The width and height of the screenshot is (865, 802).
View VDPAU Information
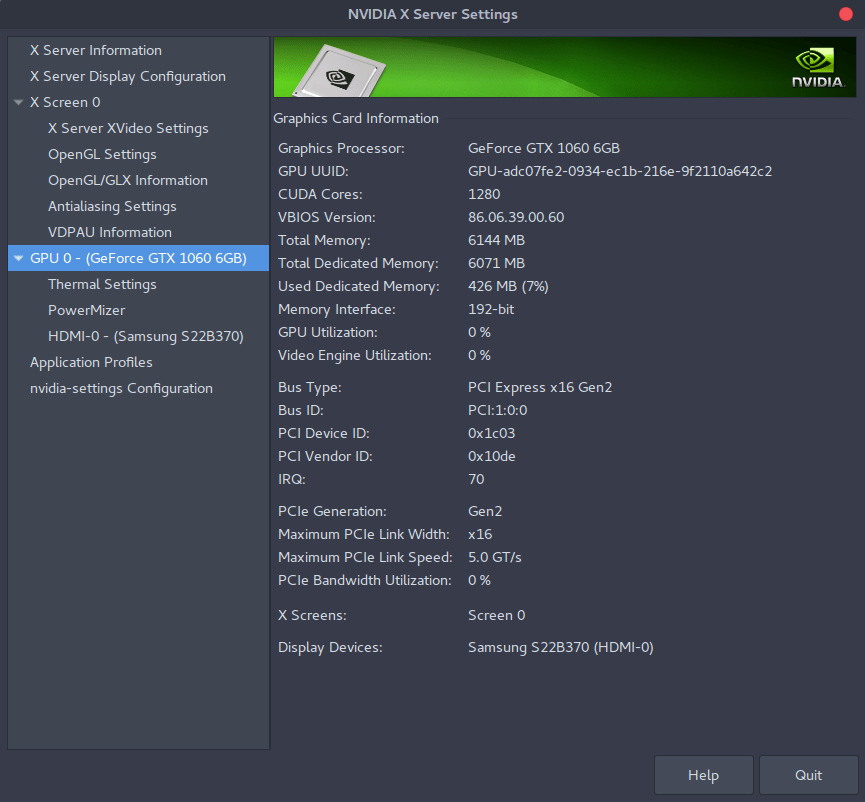tap(110, 232)
